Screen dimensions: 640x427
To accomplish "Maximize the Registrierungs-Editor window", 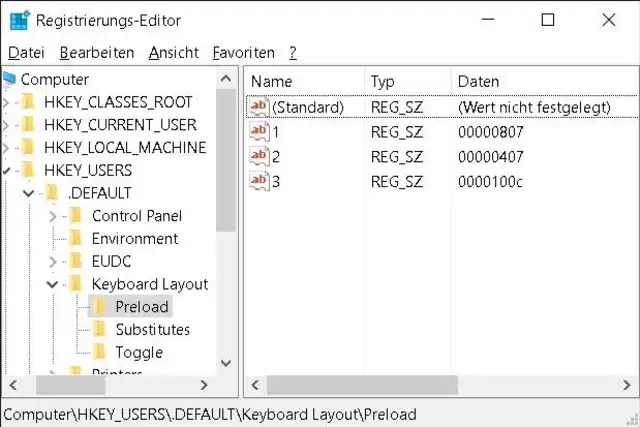I will [548, 20].
